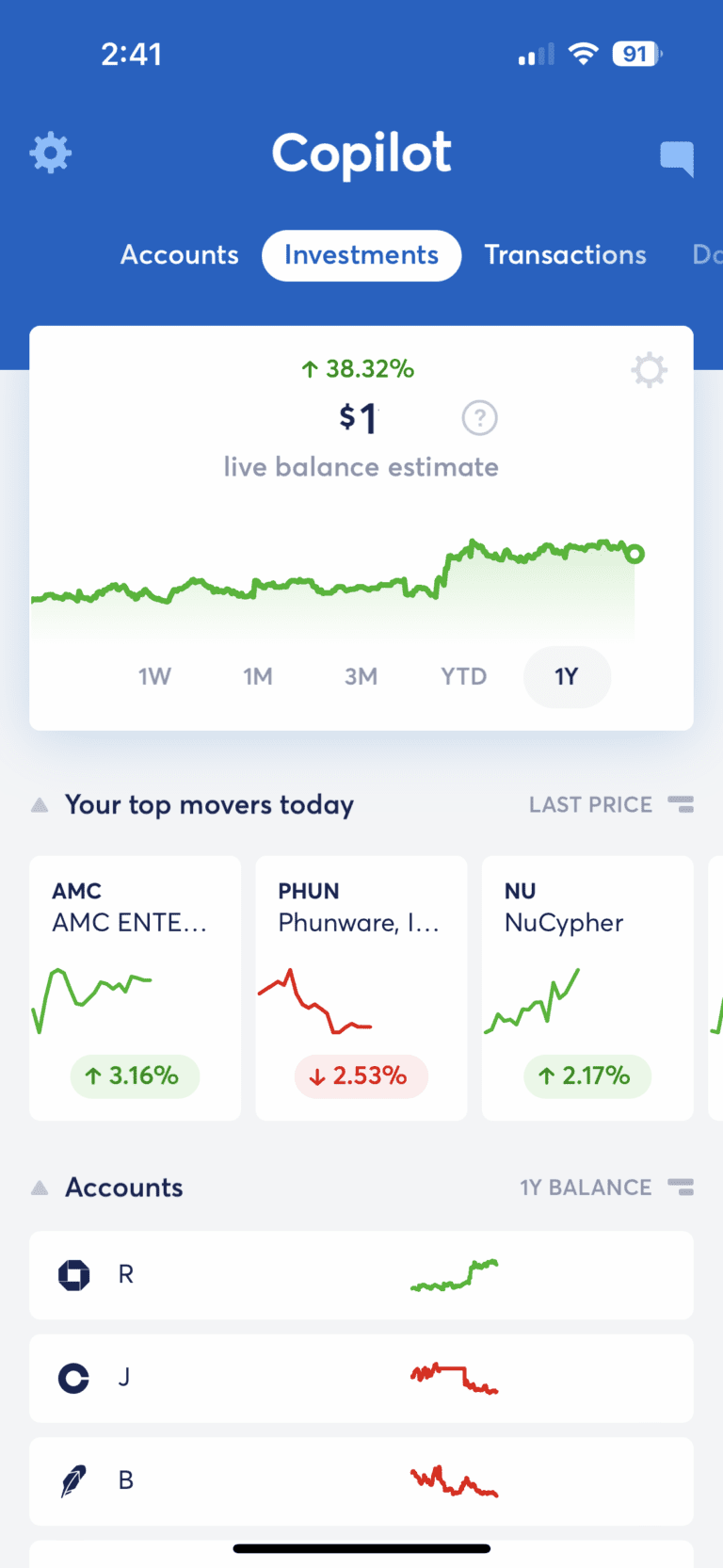Switch to the Transactions tab
This screenshot has width=723, height=1568.
(565, 255)
